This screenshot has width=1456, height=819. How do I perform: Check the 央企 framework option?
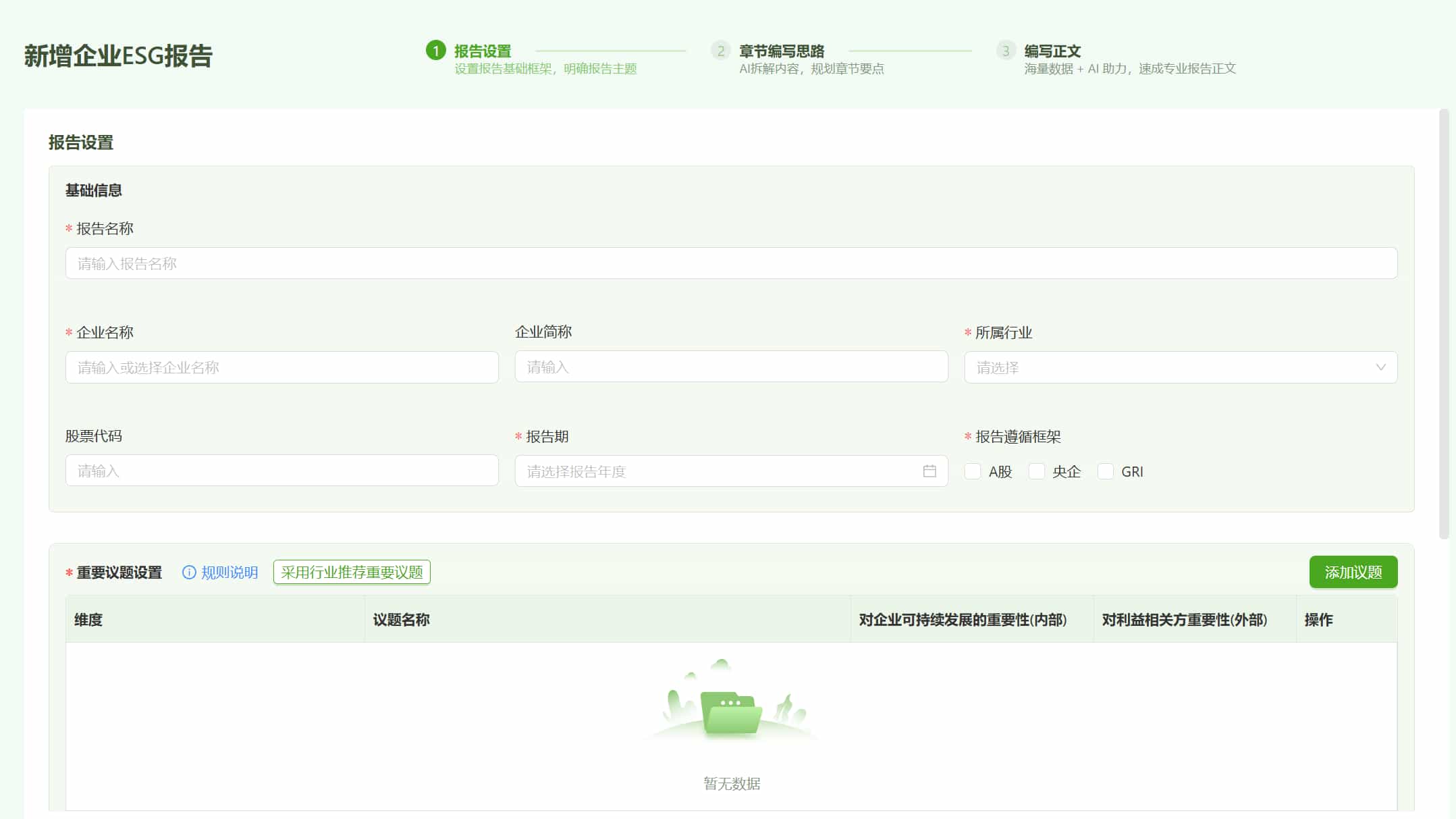click(1037, 471)
